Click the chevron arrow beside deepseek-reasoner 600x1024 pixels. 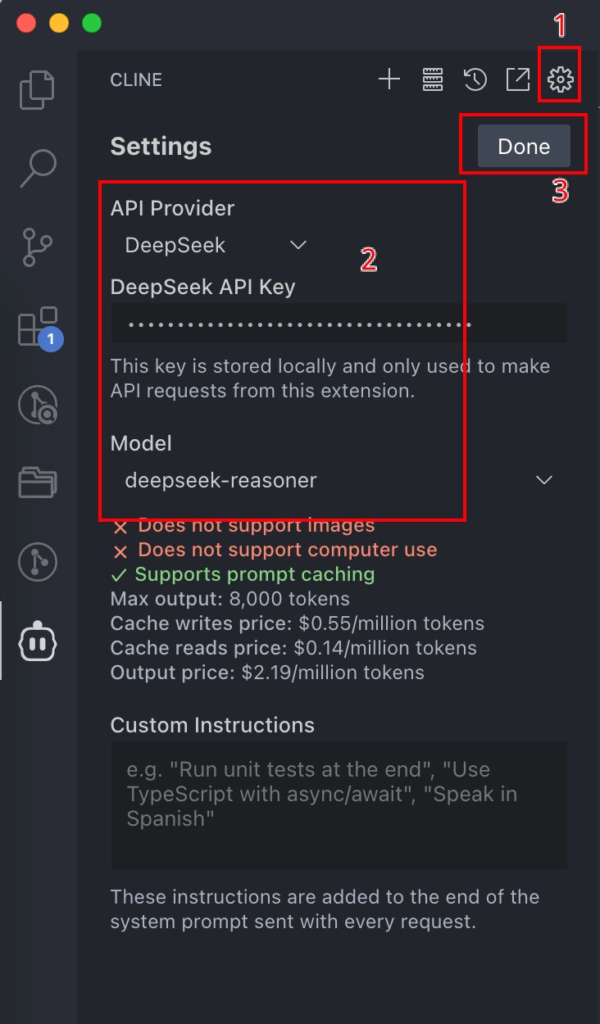(544, 481)
